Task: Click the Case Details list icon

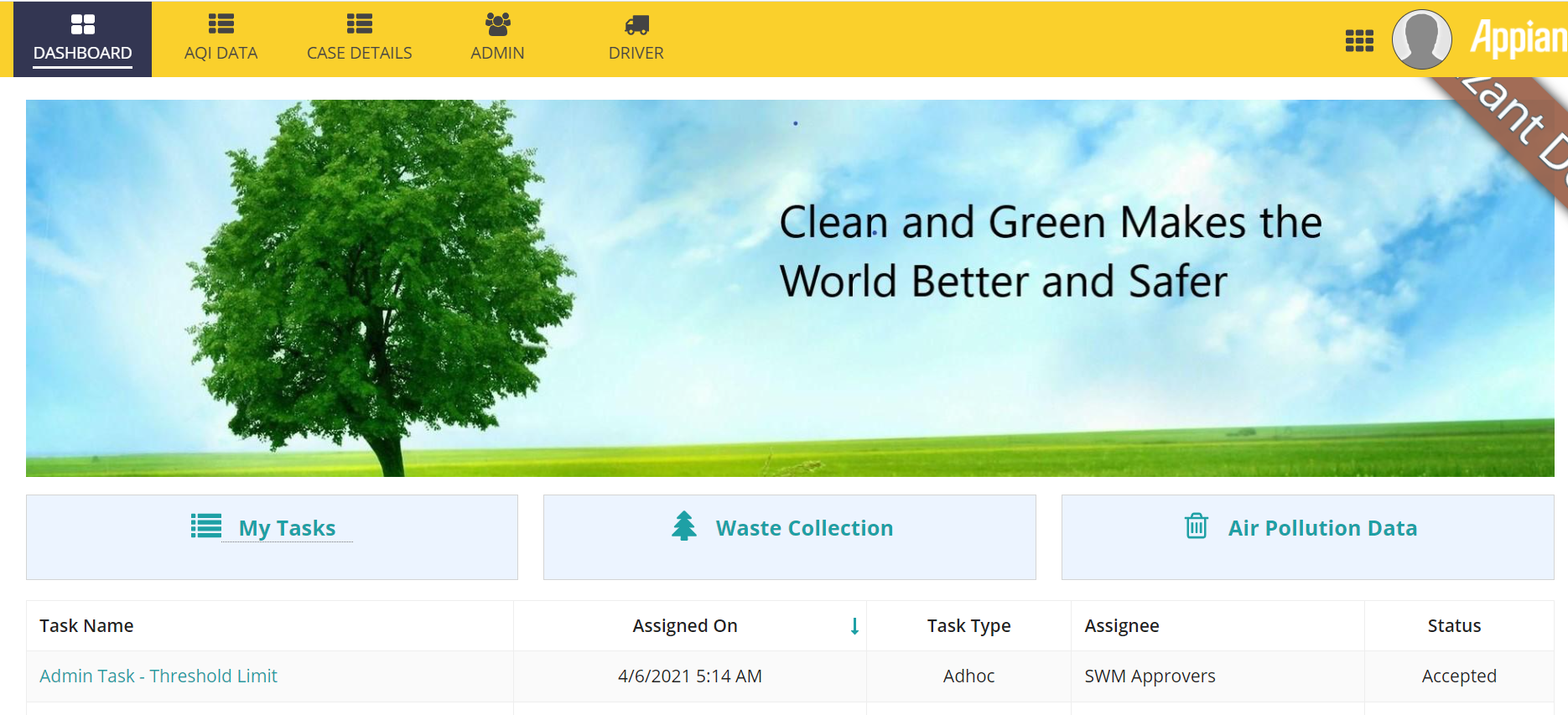Action: coord(359,24)
